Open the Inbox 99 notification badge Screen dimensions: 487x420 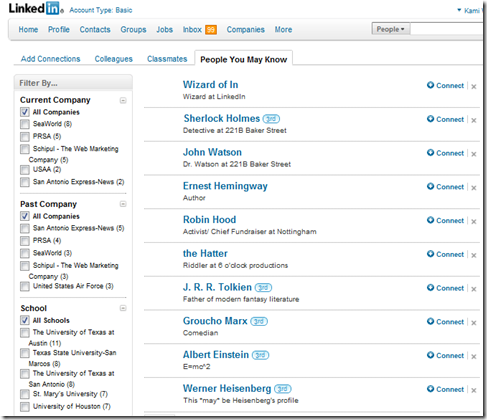[x=211, y=30]
